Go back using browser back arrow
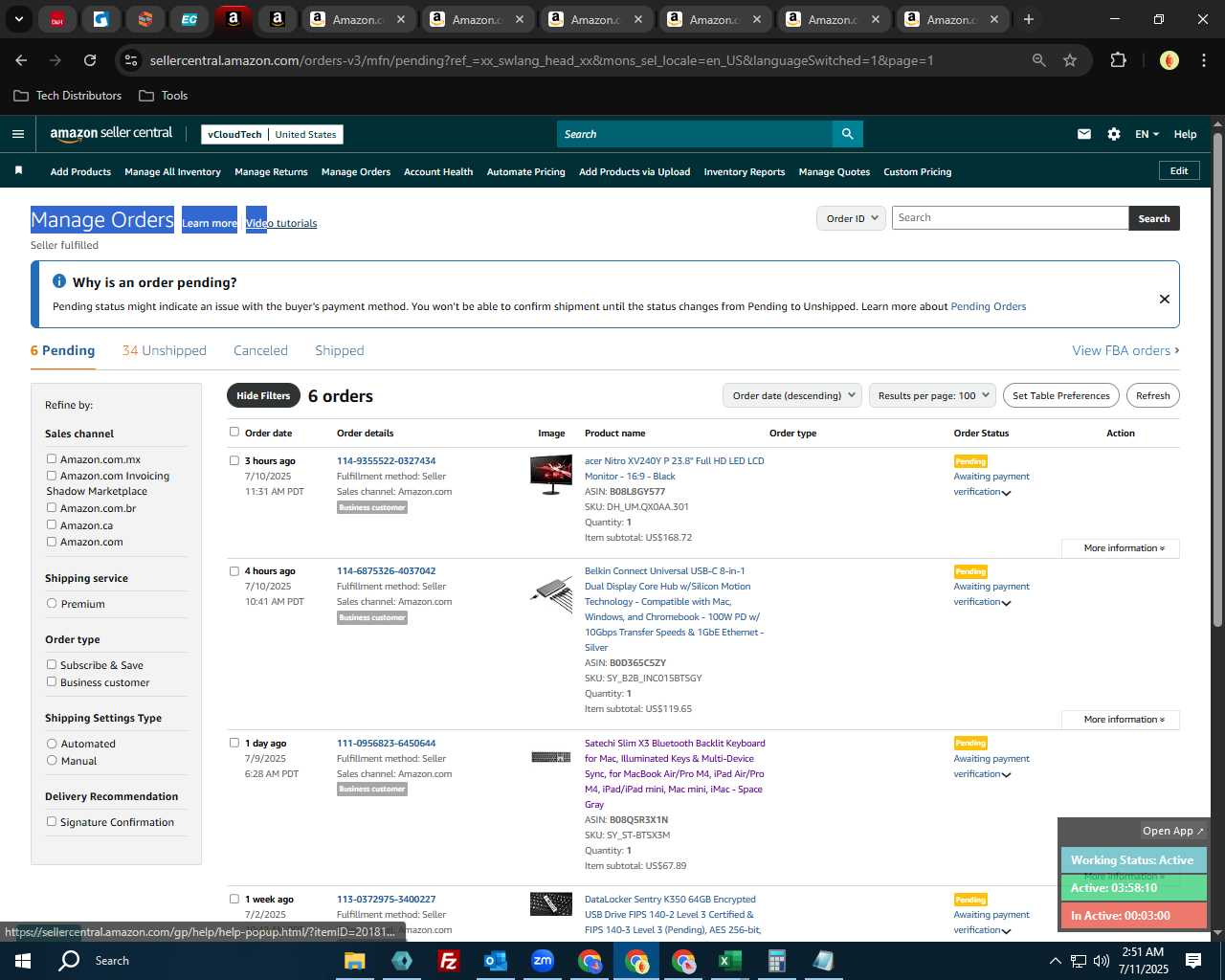 point(21,60)
